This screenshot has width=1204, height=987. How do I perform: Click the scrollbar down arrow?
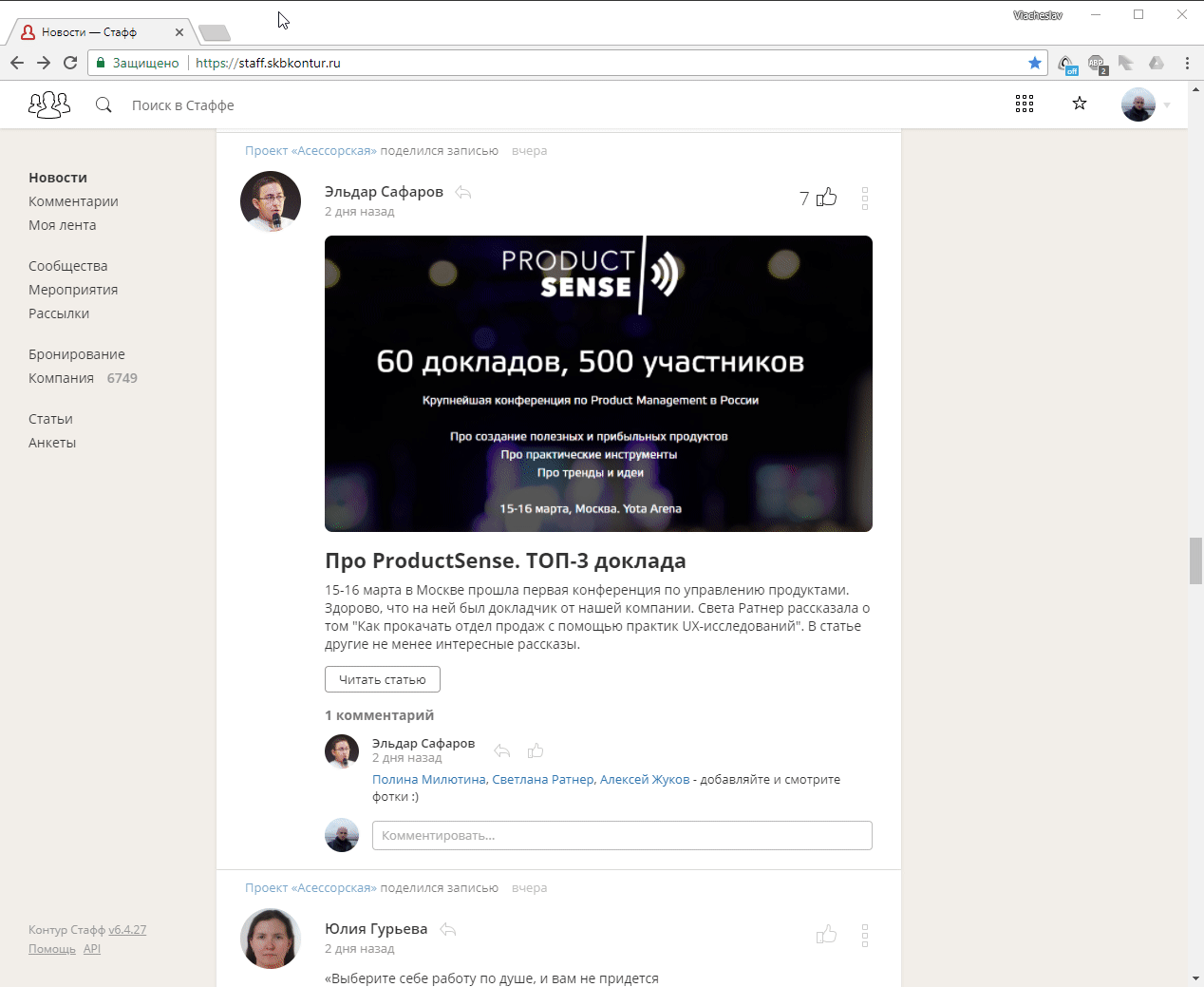tap(1195, 978)
